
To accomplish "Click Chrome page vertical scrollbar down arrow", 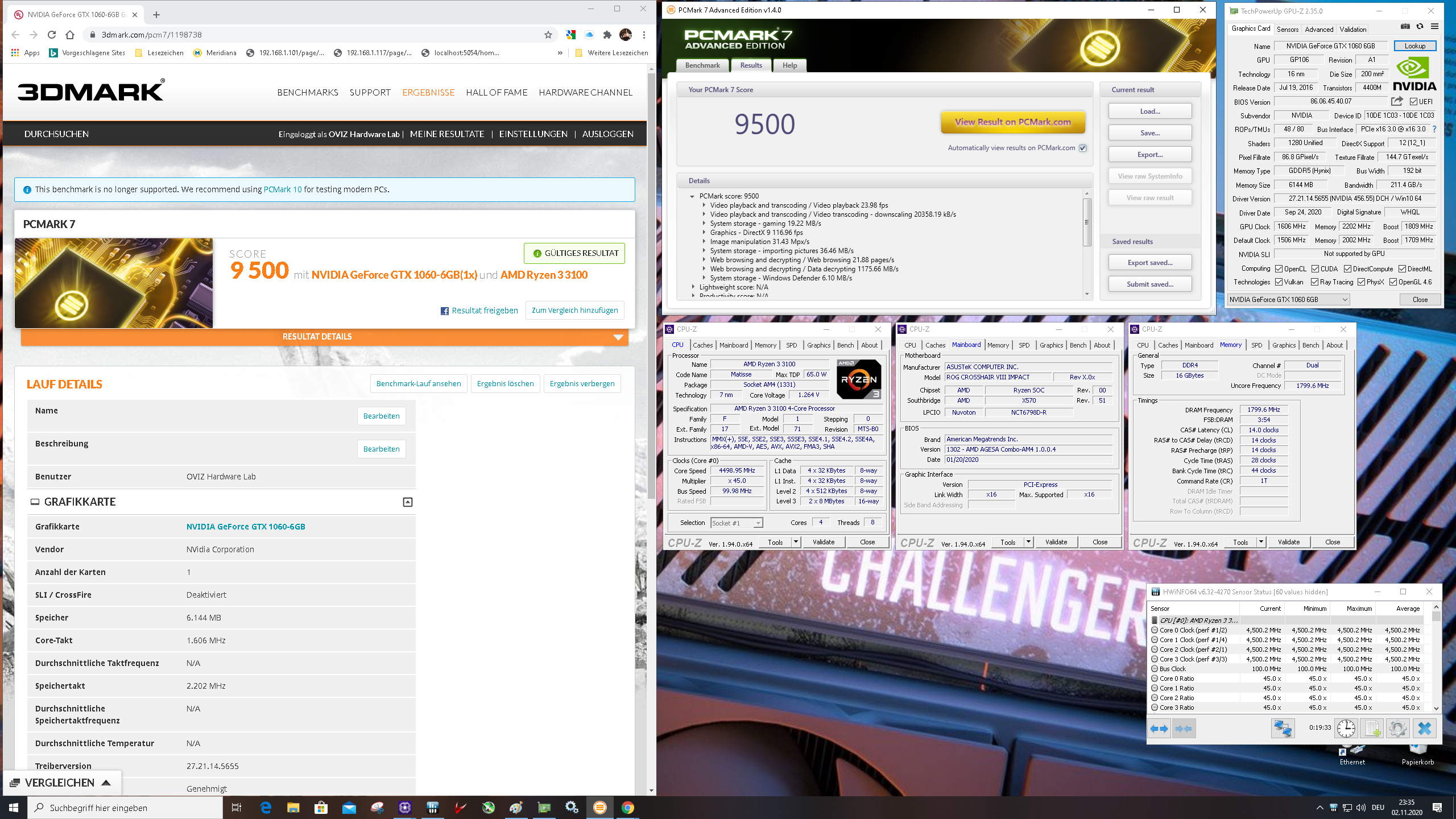I will coord(652,791).
